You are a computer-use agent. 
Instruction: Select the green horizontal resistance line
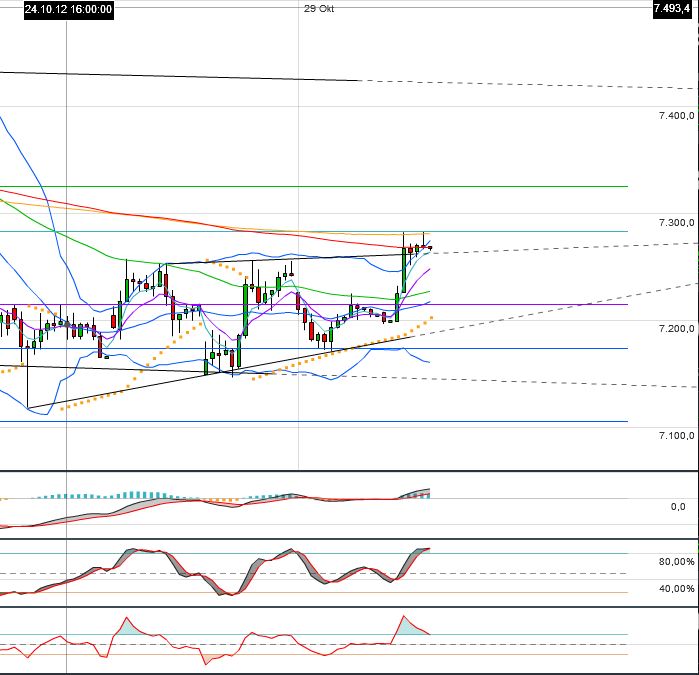tap(314, 186)
